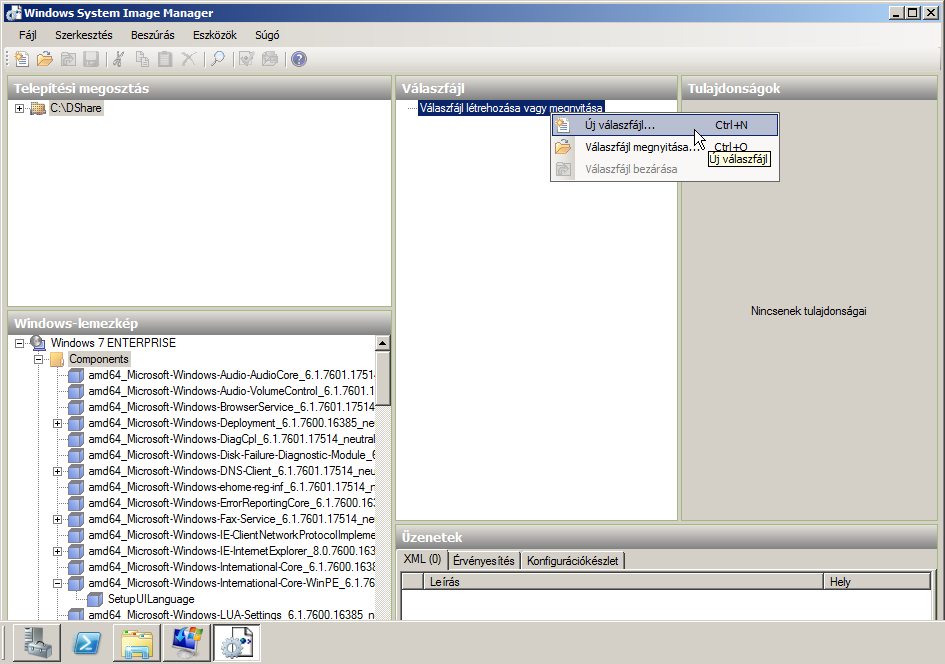
Task: Switch to the Érvényesítés tab
Action: [x=483, y=561]
